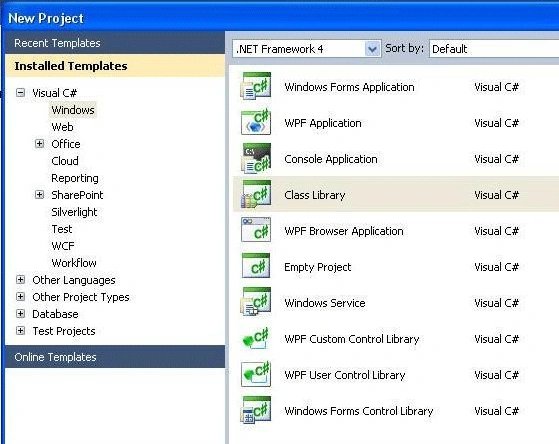Select the Windows Service template icon
Image resolution: width=559 pixels, height=444 pixels.
tap(256, 302)
